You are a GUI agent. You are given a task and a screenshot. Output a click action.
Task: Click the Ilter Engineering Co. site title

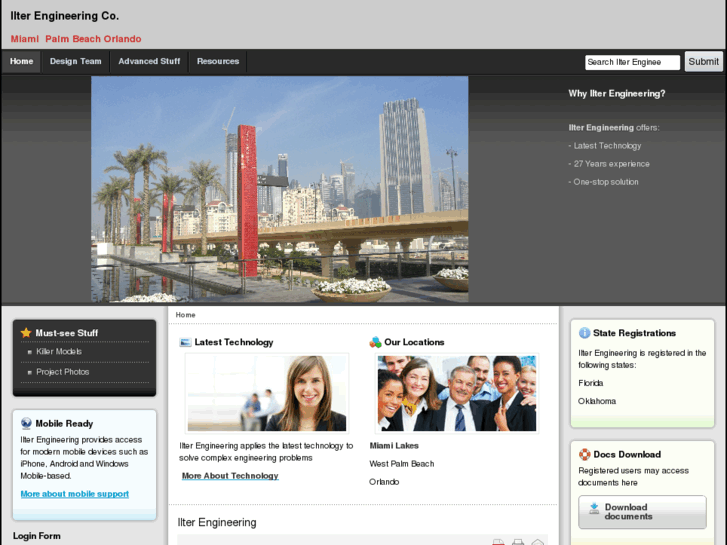click(x=64, y=16)
